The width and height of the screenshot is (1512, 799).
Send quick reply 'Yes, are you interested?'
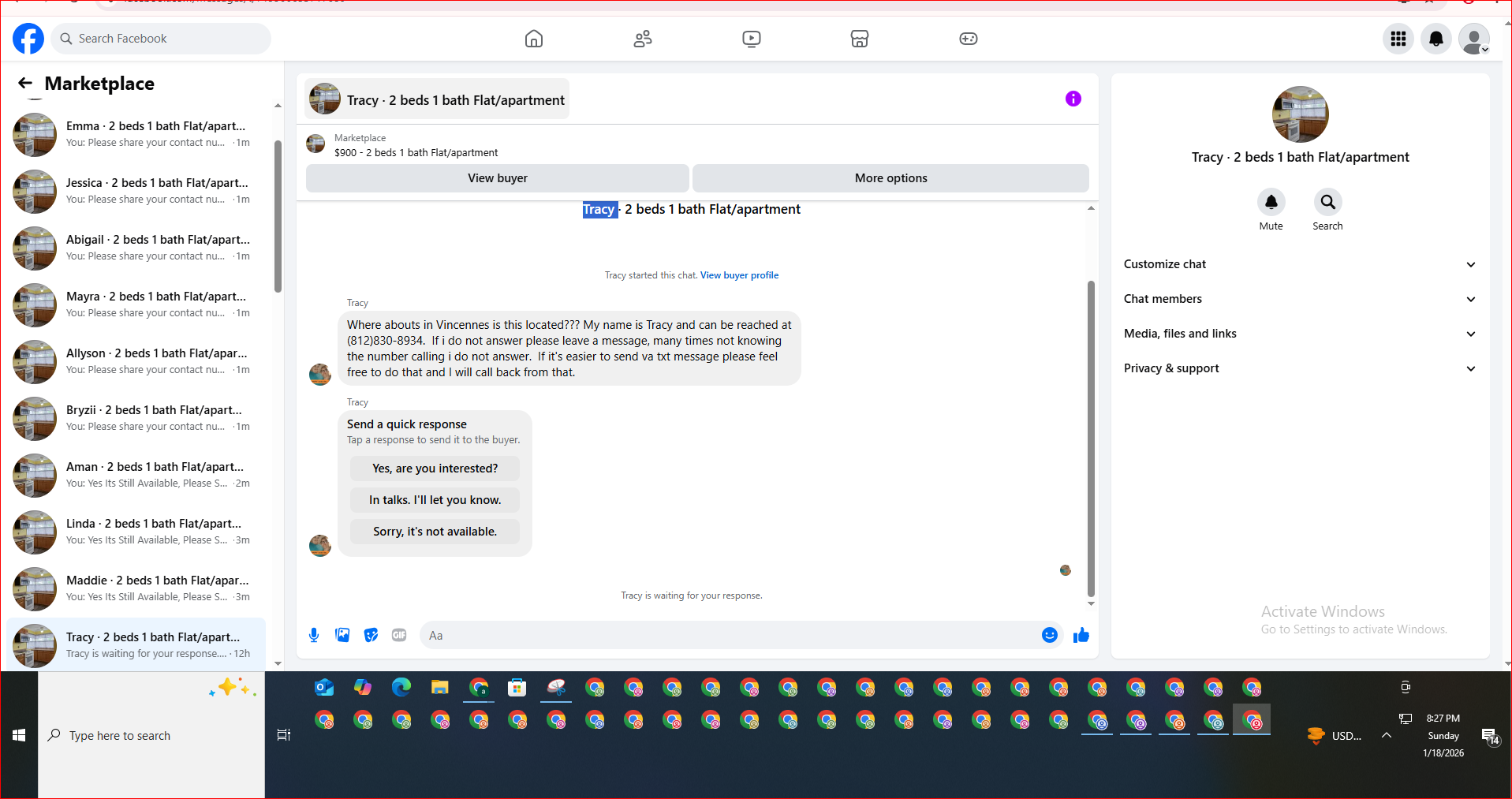435,469
